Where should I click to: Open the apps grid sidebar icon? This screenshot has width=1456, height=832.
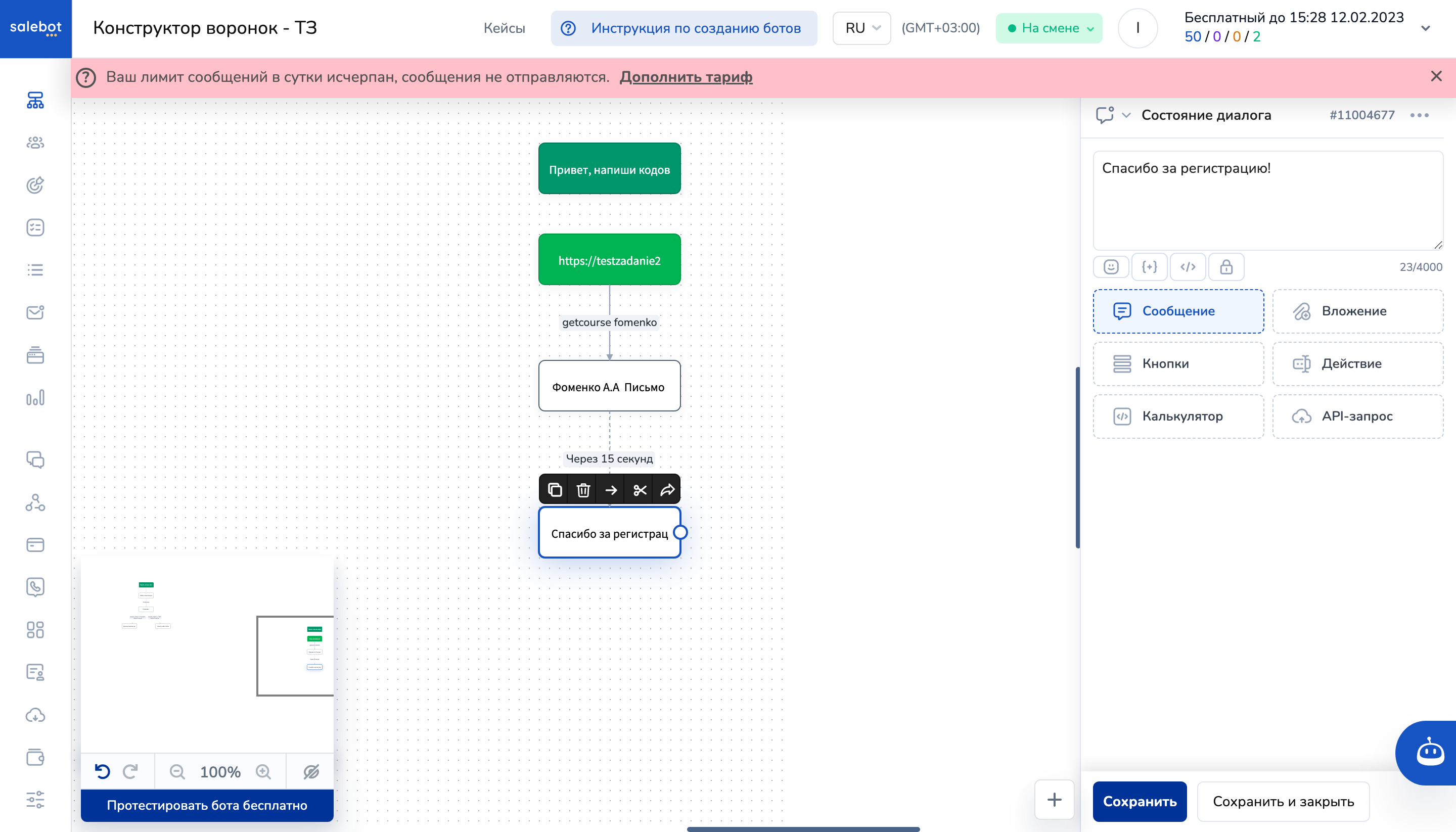coord(35,630)
